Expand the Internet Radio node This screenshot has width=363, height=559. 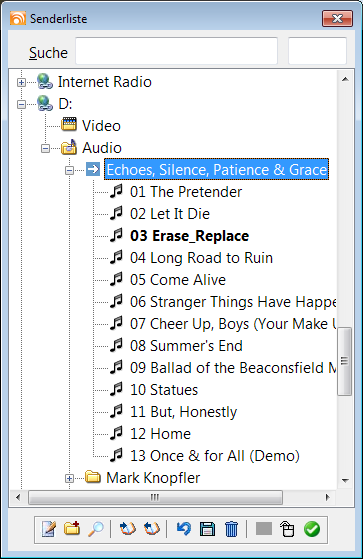click(21, 82)
